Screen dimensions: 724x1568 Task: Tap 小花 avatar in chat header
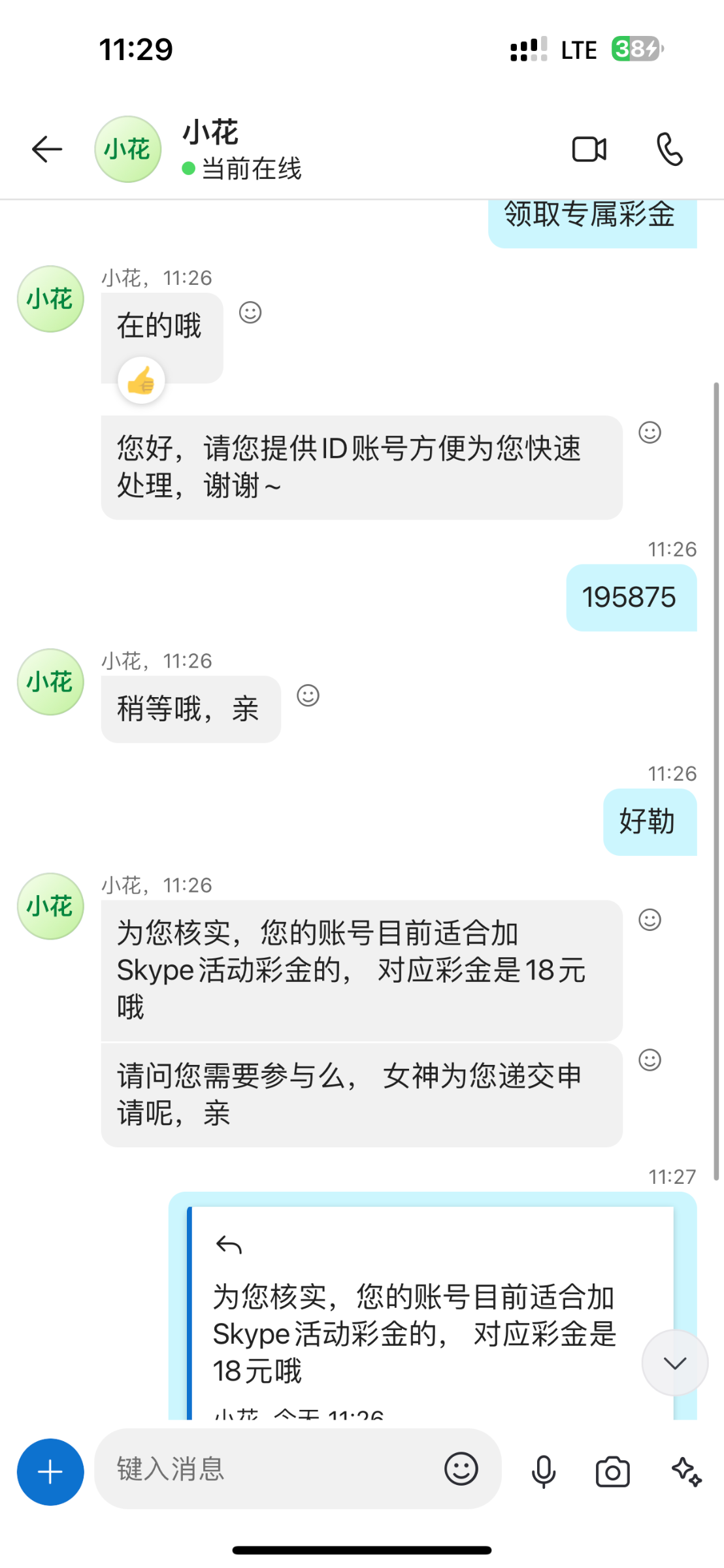tap(128, 150)
